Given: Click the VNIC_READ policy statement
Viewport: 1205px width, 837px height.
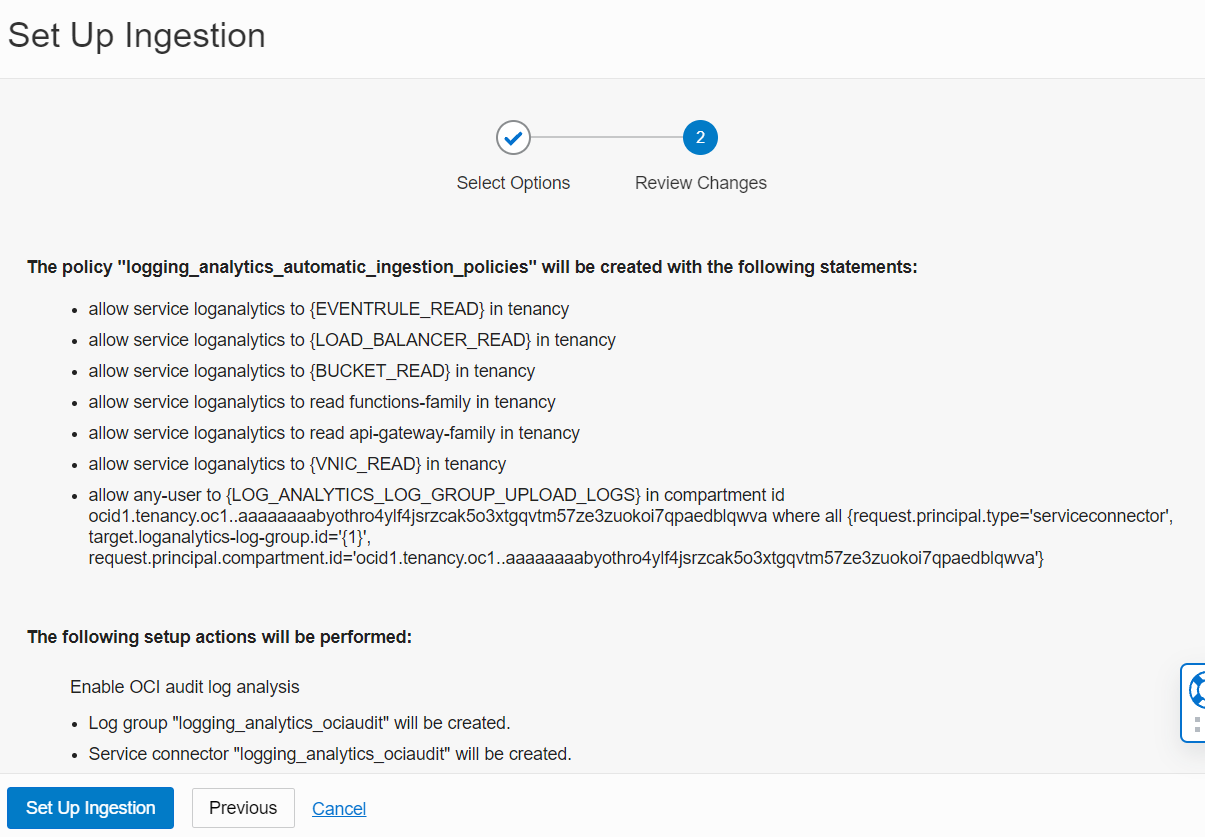Looking at the screenshot, I should point(297,464).
